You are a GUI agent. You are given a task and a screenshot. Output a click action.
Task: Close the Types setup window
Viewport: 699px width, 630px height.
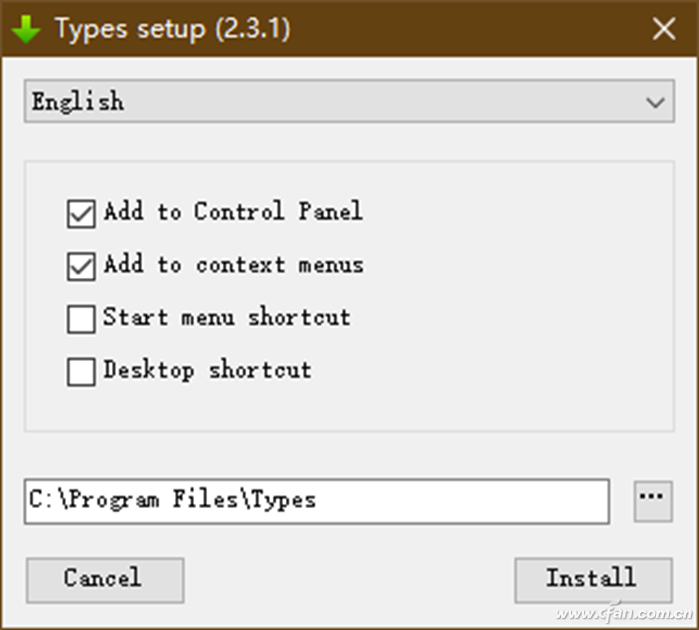pyautogui.click(x=664, y=29)
